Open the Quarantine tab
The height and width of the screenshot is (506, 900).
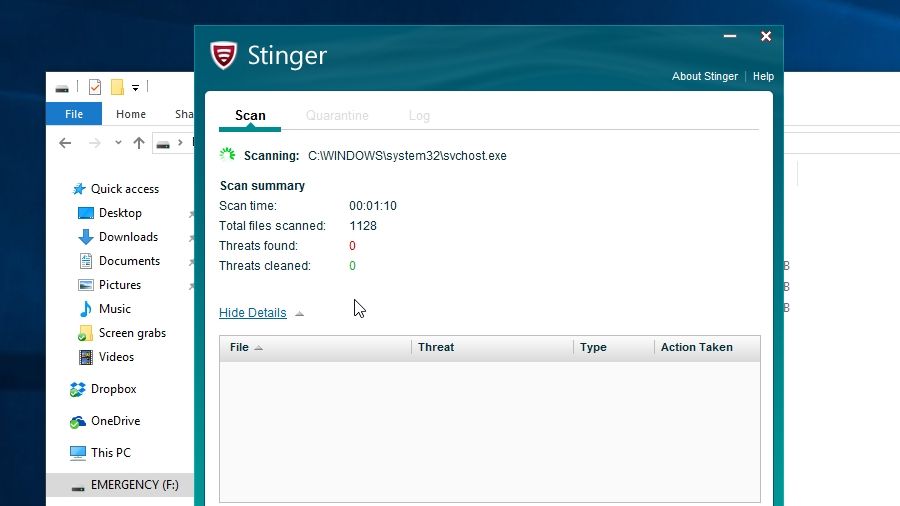(337, 115)
